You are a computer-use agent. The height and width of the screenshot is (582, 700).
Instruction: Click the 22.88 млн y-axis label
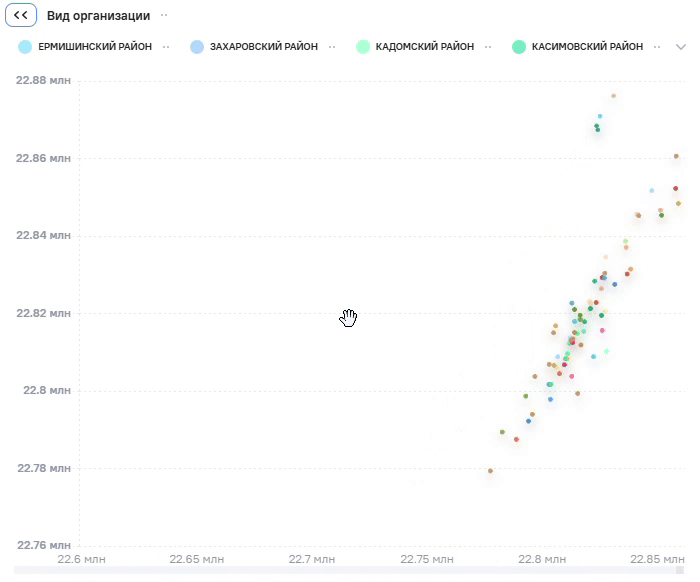tap(43, 80)
